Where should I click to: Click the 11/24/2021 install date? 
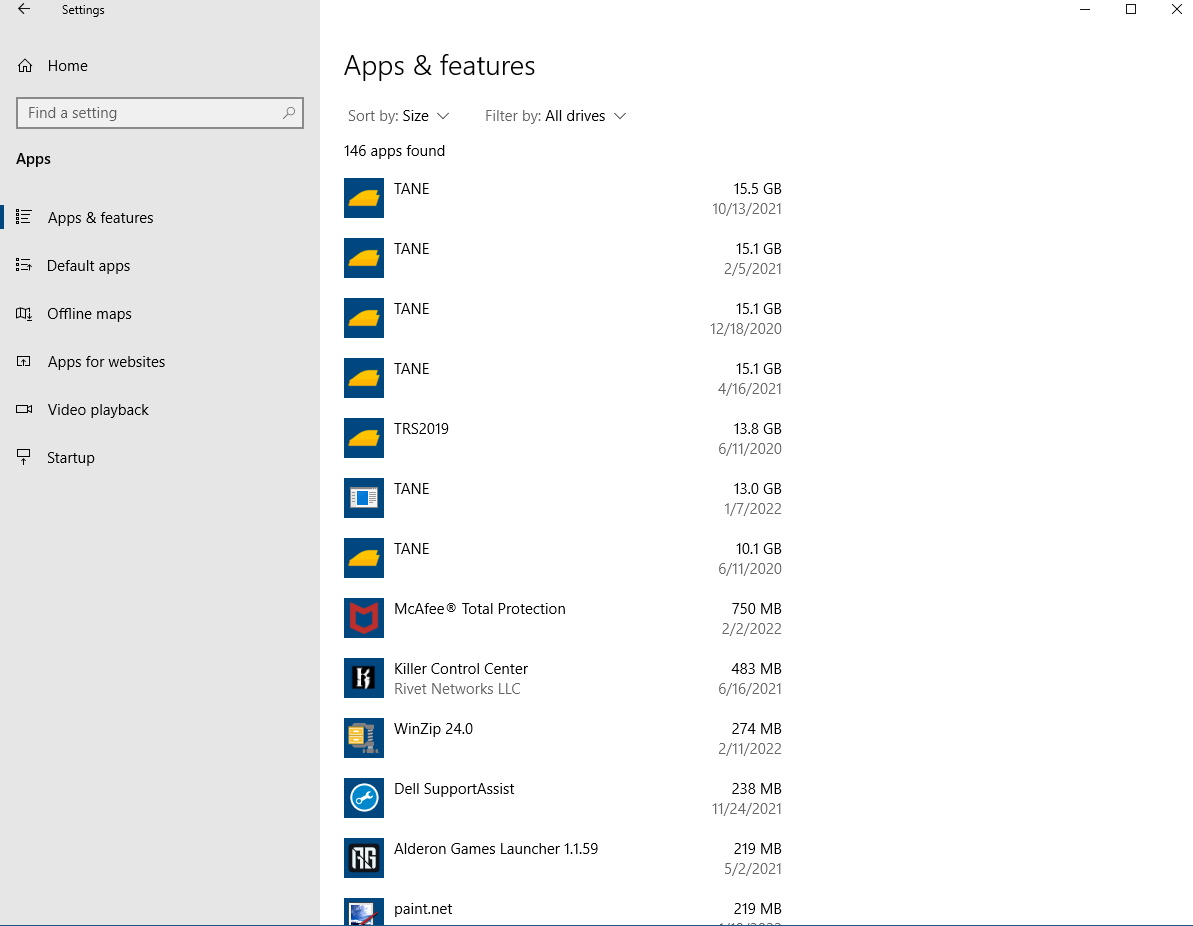746,809
